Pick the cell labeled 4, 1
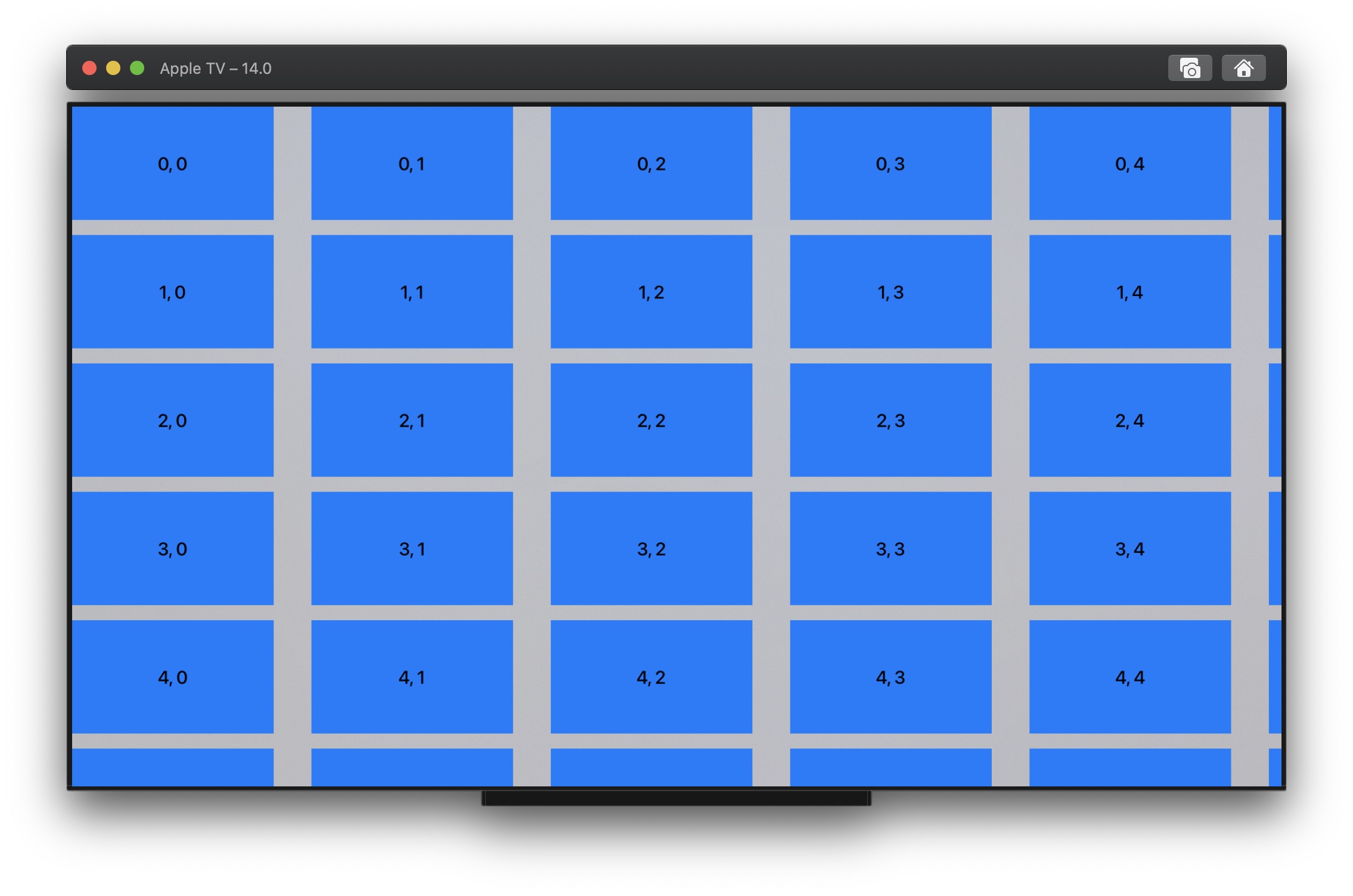The image size is (1353, 896). point(412,677)
